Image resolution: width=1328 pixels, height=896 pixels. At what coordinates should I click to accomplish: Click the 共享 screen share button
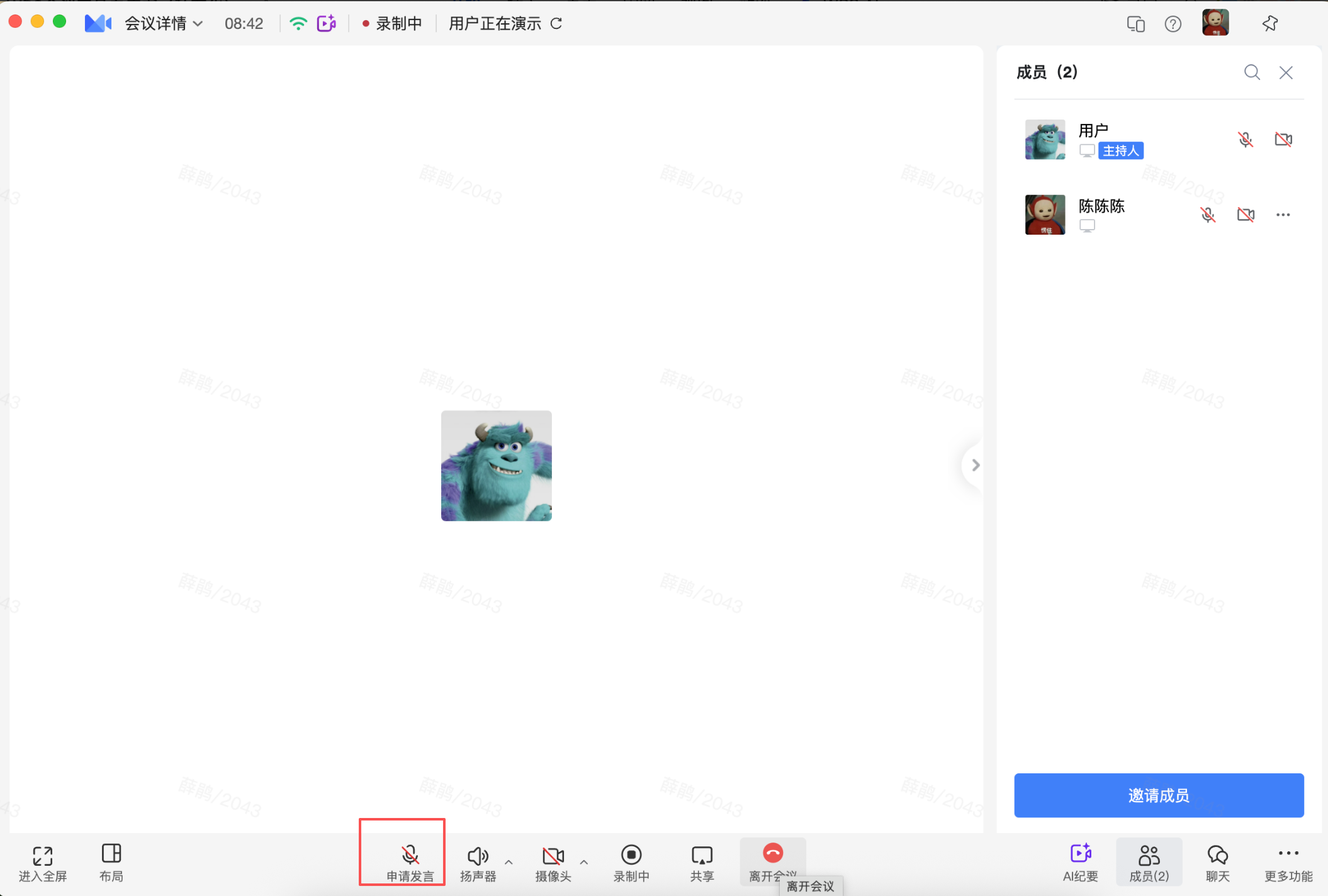[x=702, y=863]
